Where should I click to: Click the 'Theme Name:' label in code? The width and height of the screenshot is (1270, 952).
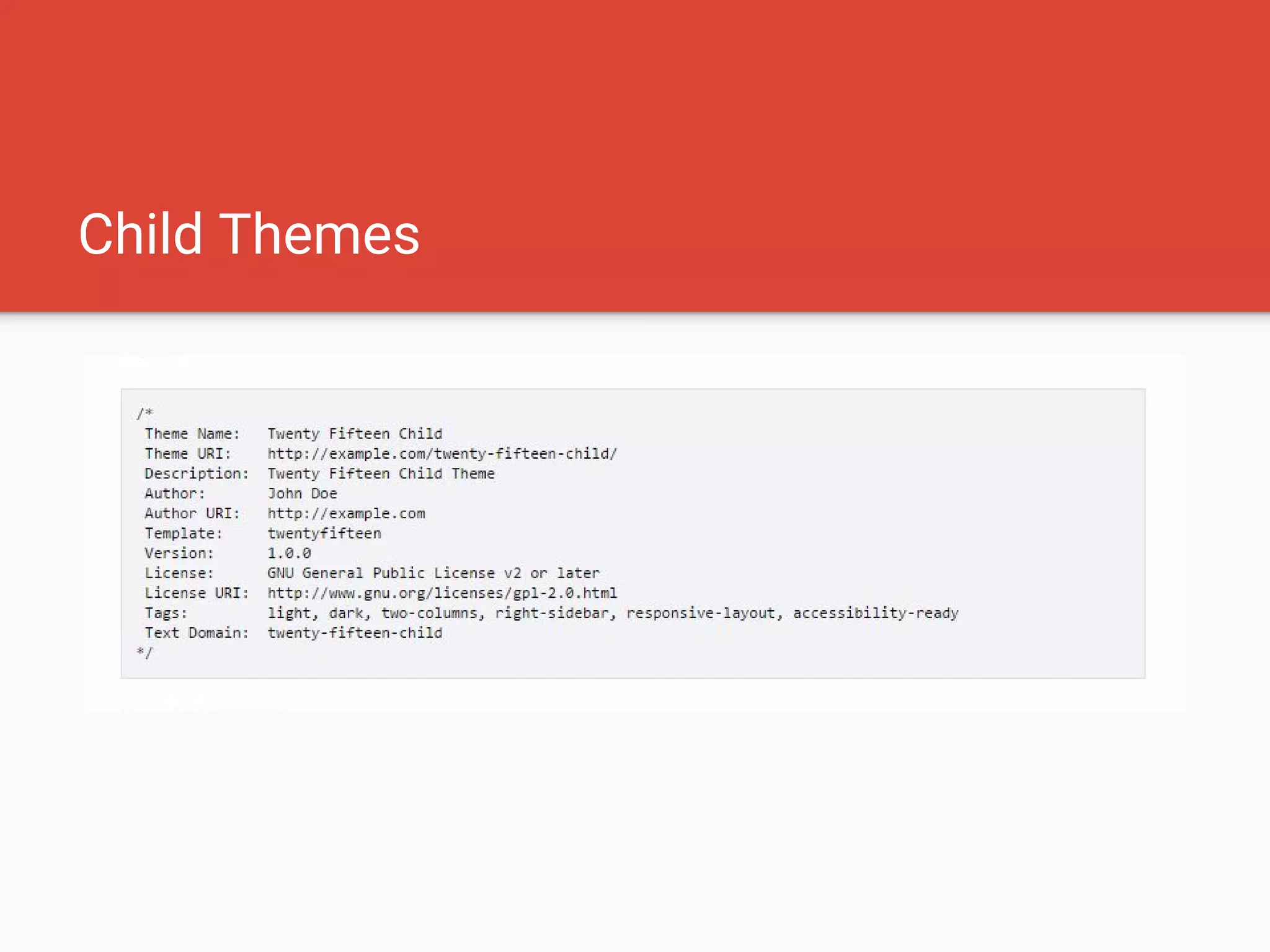click(x=192, y=434)
